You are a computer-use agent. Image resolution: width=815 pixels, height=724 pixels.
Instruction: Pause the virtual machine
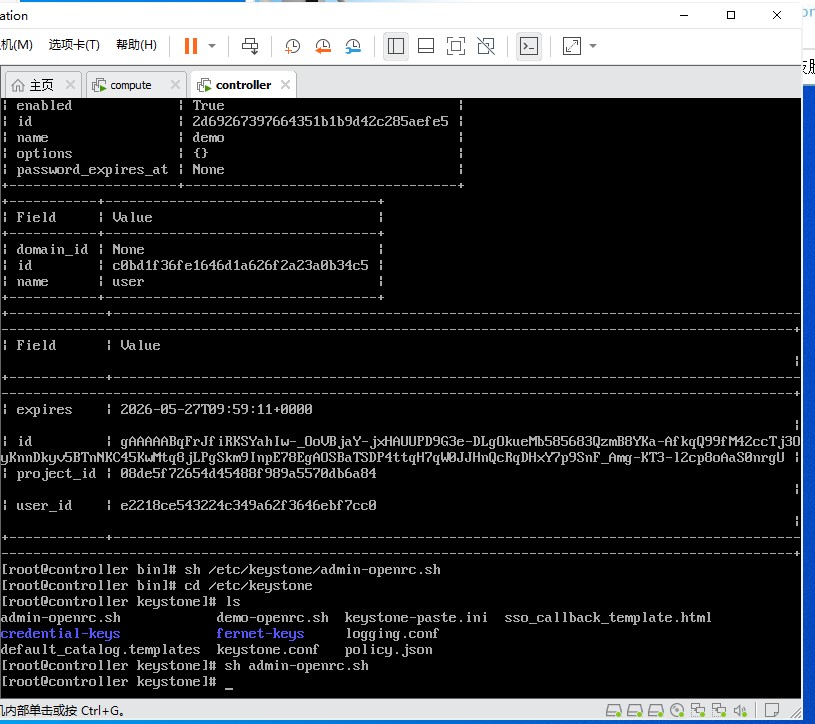point(191,46)
